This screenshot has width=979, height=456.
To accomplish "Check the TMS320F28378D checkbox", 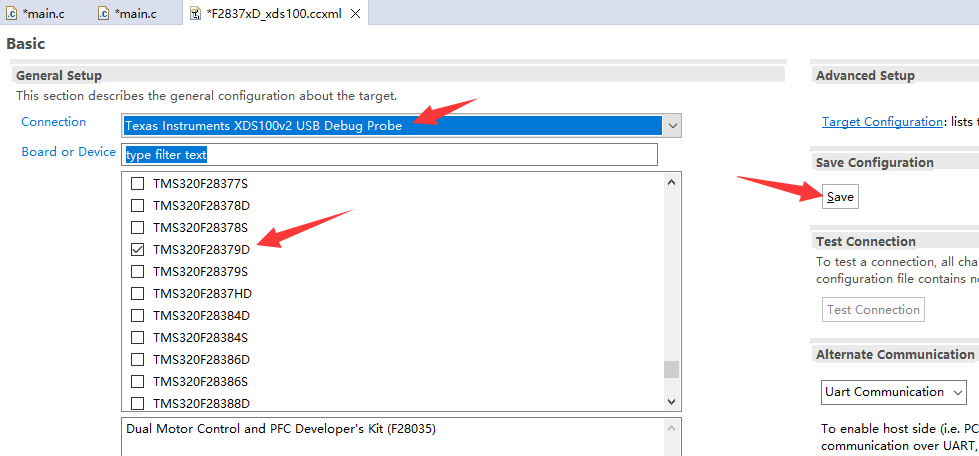I will [137, 206].
